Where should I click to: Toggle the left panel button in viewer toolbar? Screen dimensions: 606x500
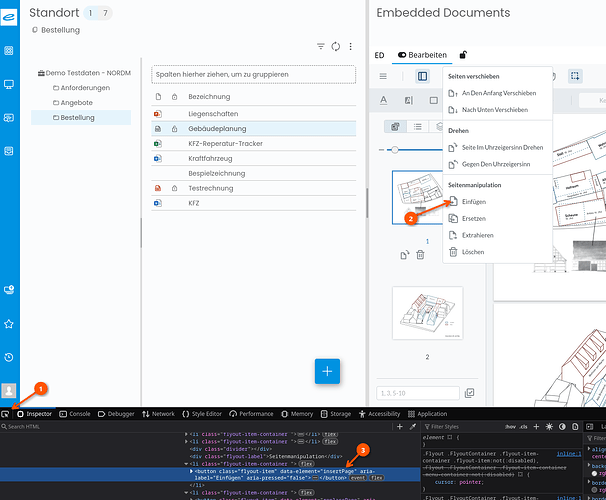tap(422, 76)
